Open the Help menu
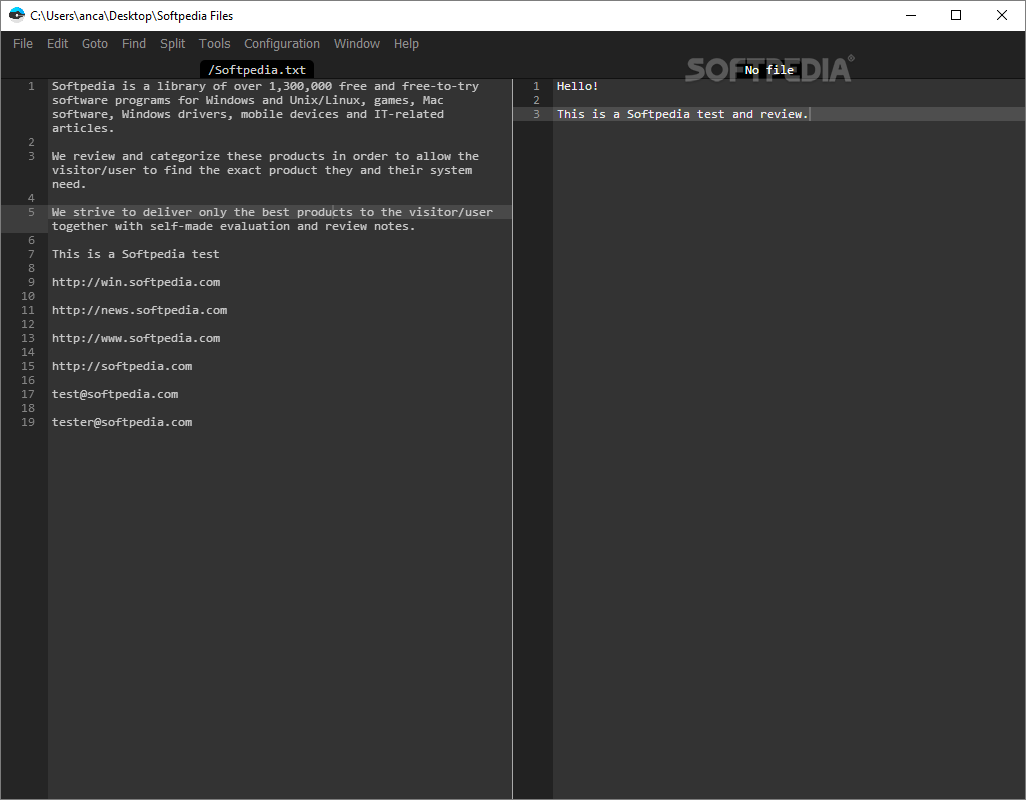Image resolution: width=1026 pixels, height=800 pixels. 406,44
